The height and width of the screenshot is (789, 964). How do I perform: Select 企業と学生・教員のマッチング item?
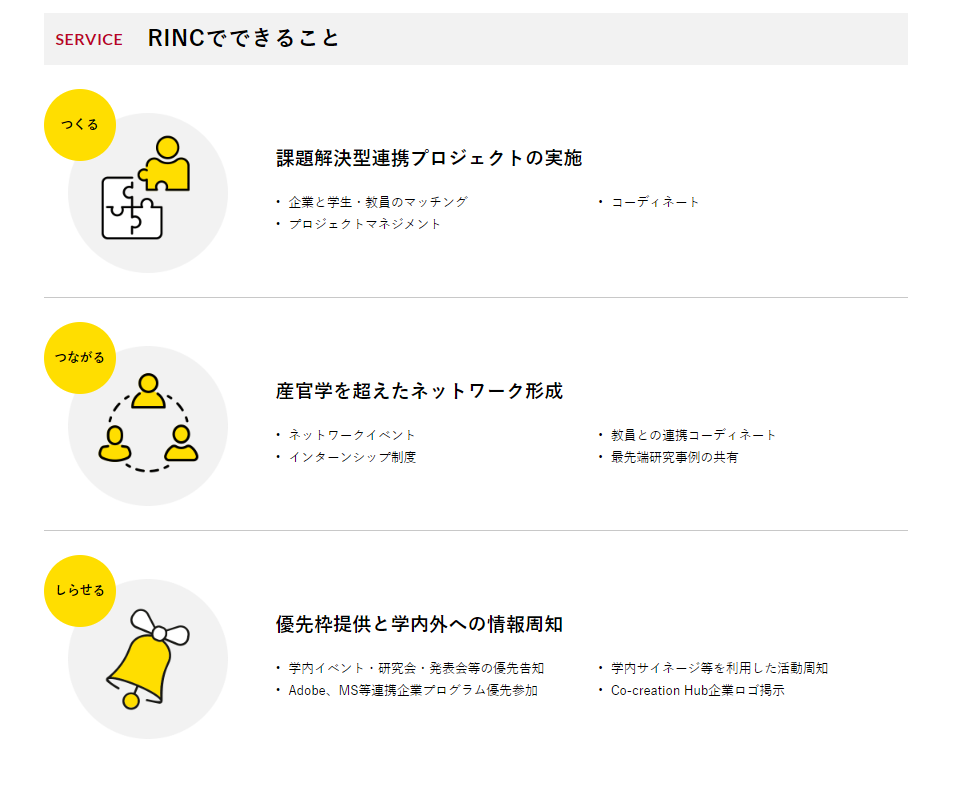(x=377, y=202)
